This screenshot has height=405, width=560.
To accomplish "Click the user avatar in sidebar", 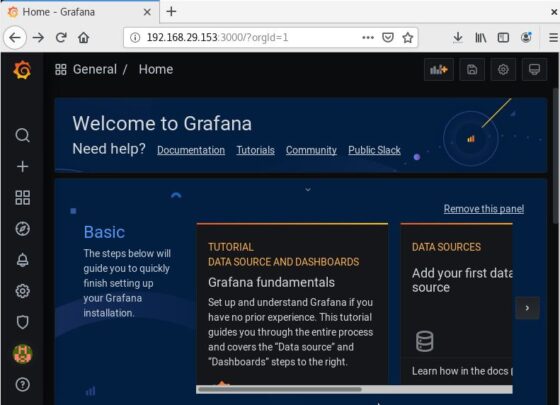I will coord(22,354).
